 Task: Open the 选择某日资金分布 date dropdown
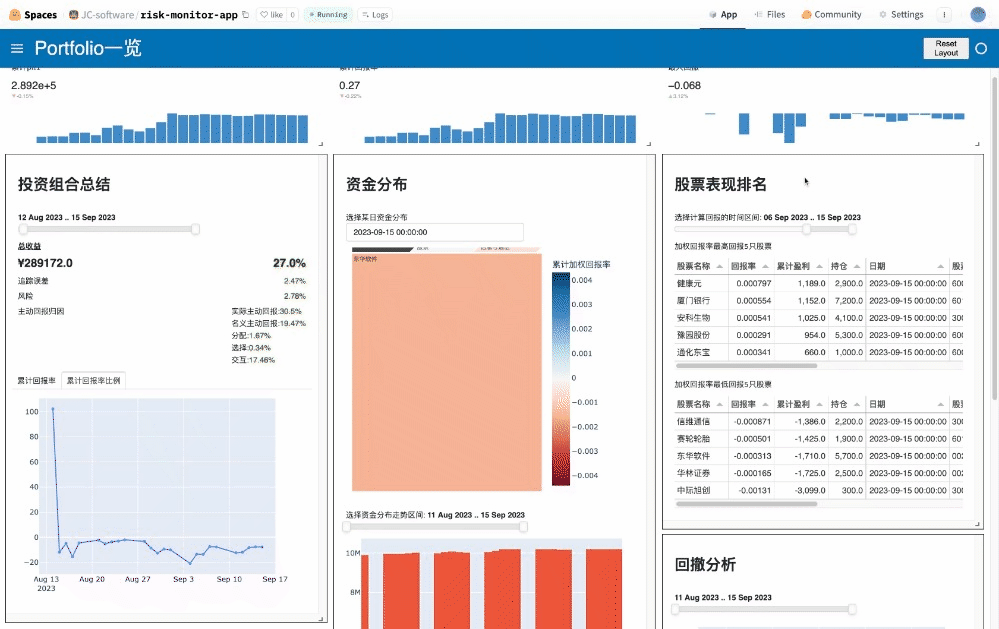pyautogui.click(x=435, y=231)
